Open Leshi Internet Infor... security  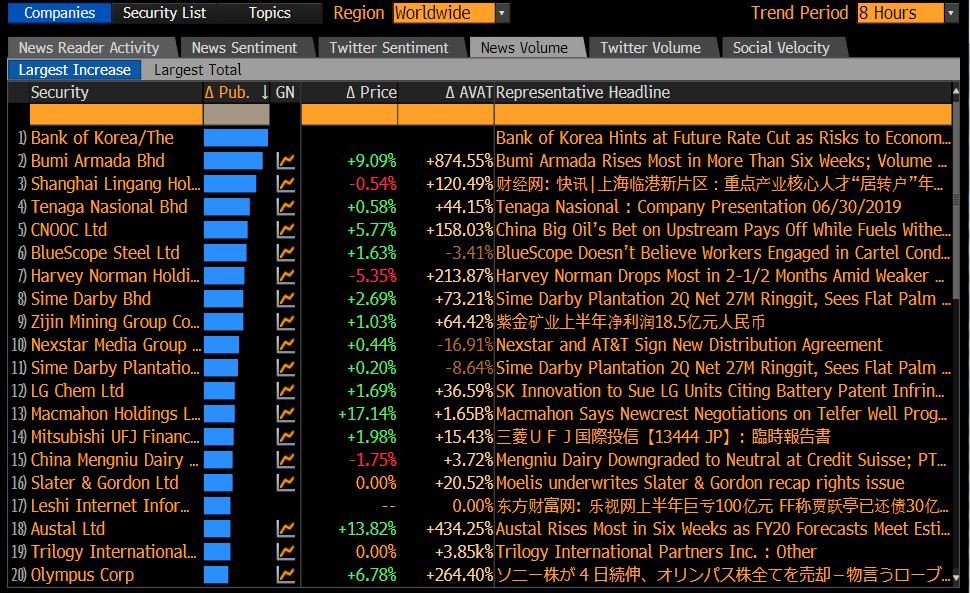[x=110, y=506]
